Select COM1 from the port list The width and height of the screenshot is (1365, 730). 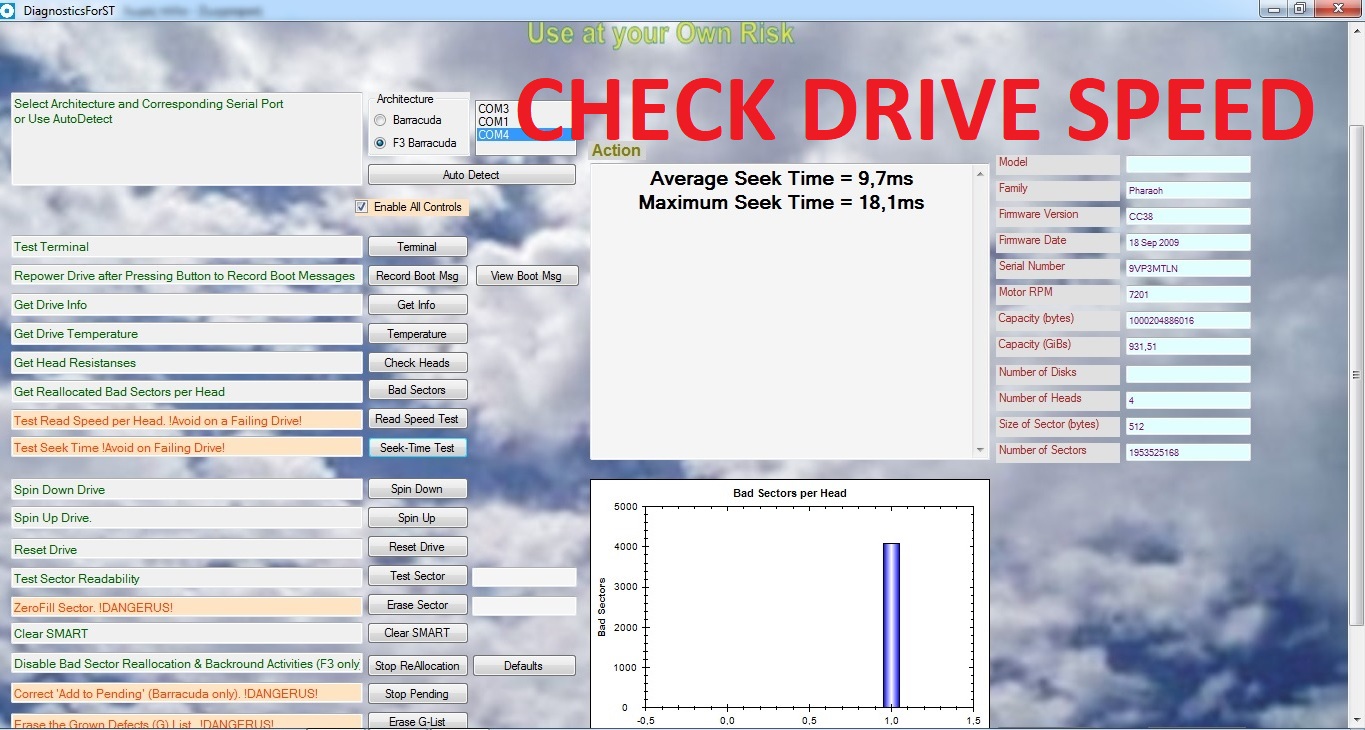(494, 121)
